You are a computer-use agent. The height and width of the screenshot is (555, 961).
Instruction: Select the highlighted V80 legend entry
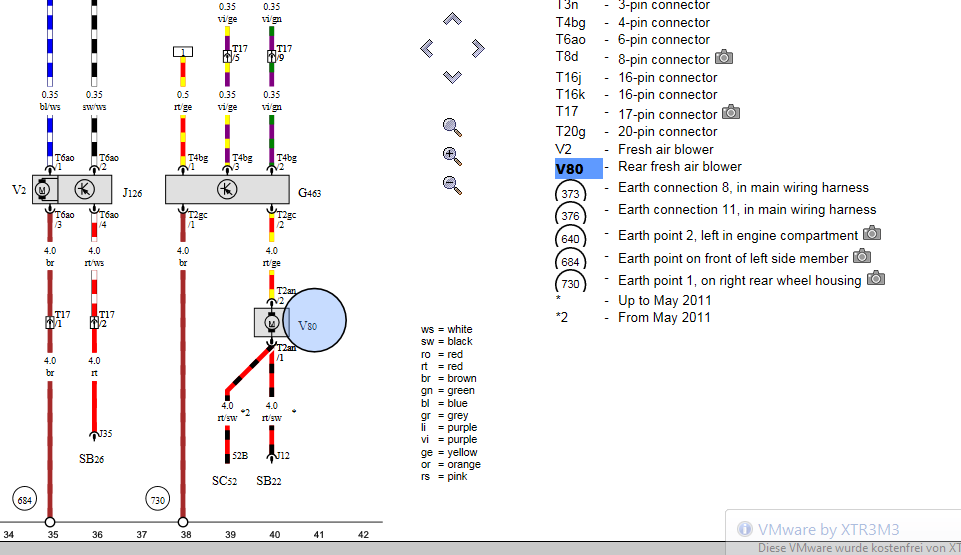[579, 168]
